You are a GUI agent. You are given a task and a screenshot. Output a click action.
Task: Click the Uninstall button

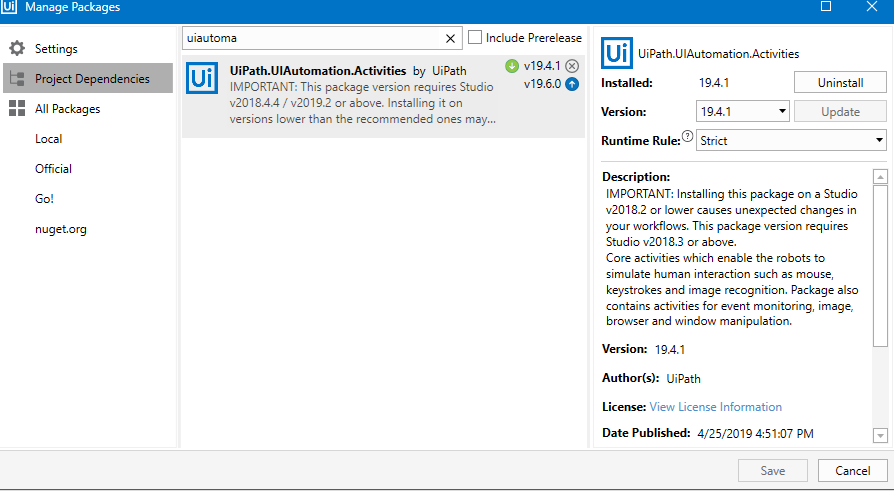[840, 83]
